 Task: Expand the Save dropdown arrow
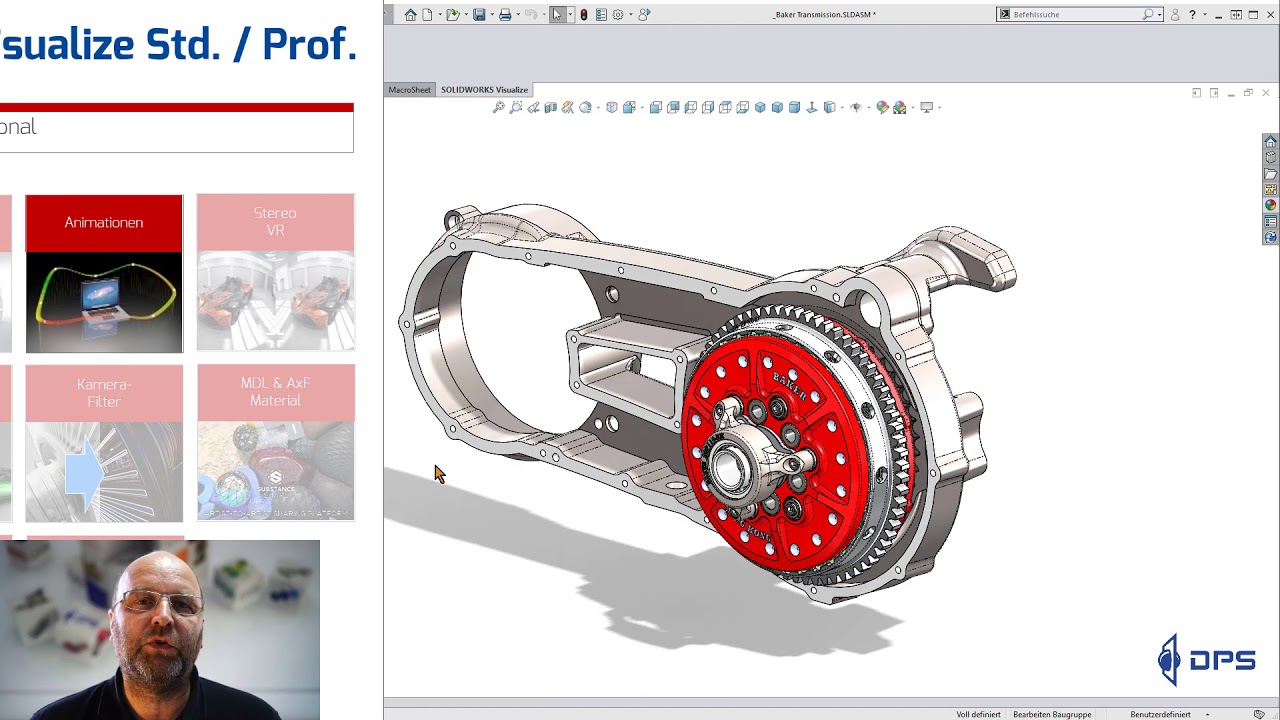tap(492, 15)
